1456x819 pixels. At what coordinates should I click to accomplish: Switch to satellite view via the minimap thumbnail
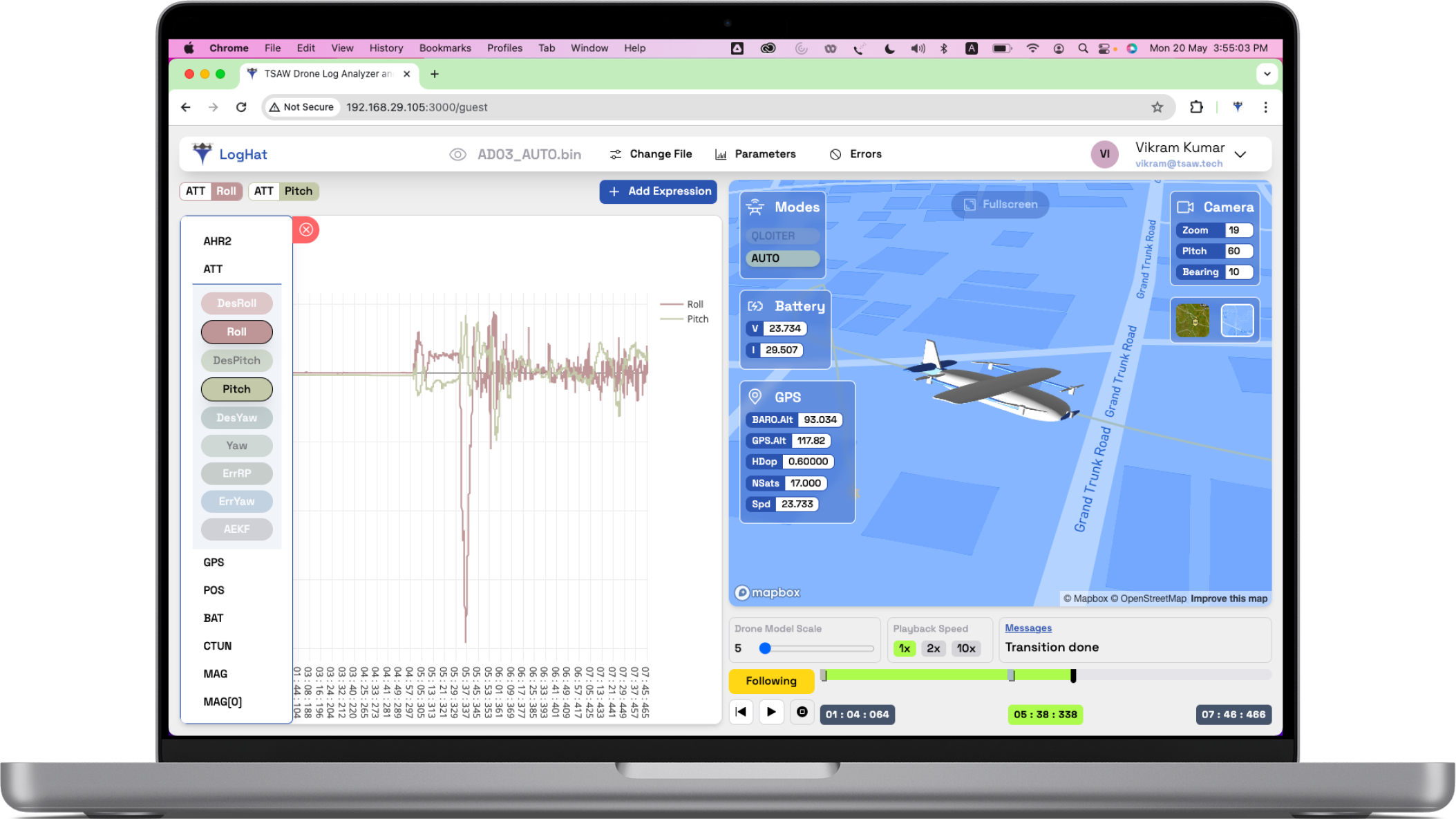click(1191, 319)
